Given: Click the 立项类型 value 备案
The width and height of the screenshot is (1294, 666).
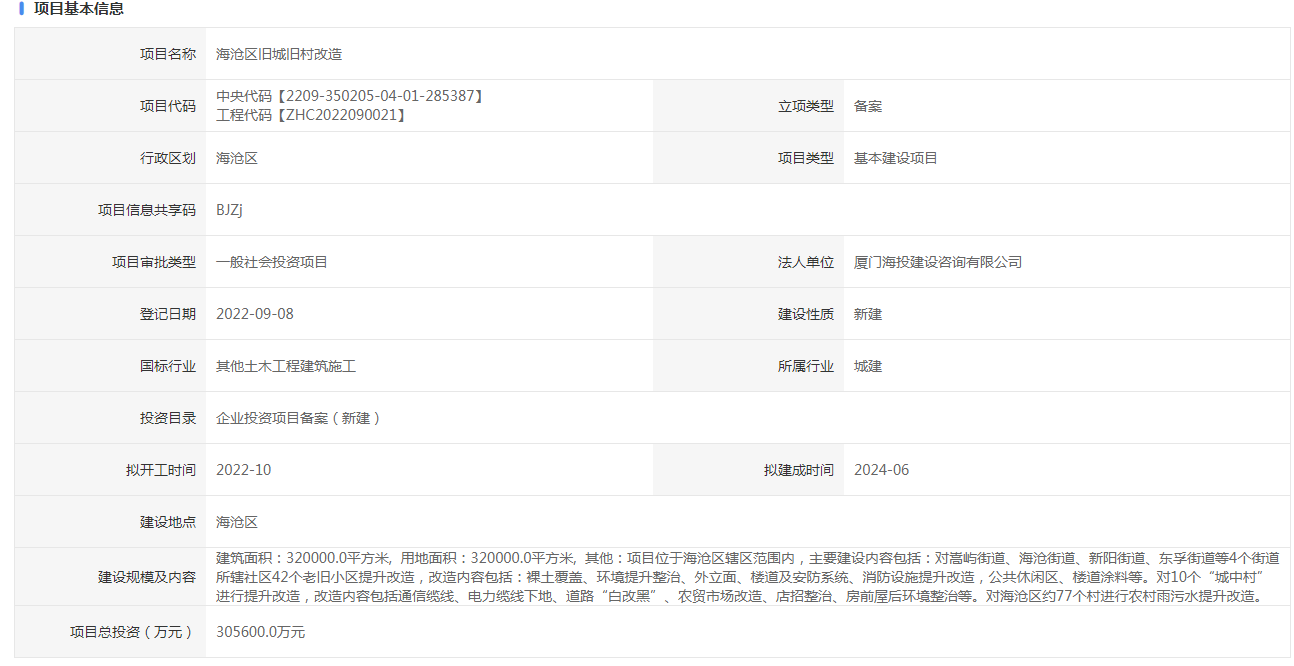Looking at the screenshot, I should tap(868, 106).
